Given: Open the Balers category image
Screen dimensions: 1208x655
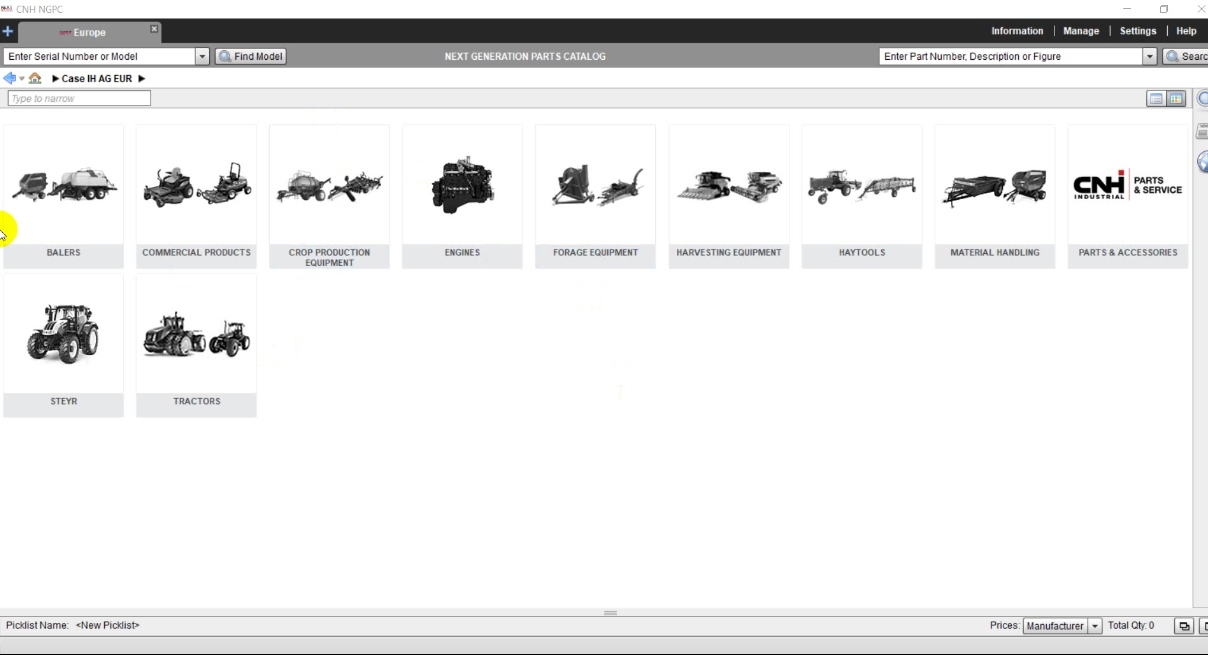Looking at the screenshot, I should click(x=64, y=185).
